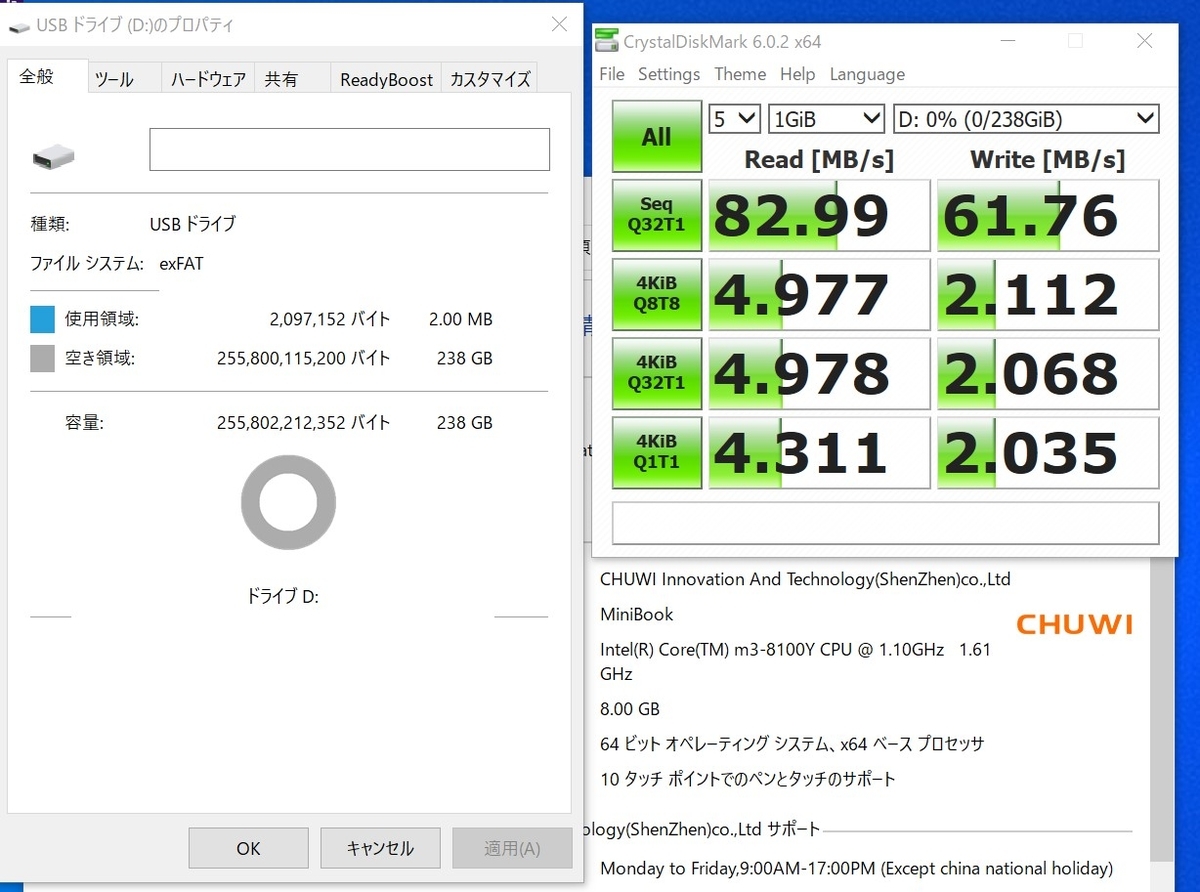Screen dimensions: 1200x892
Task: Click the ドライブ D: label
Action: [x=282, y=596]
